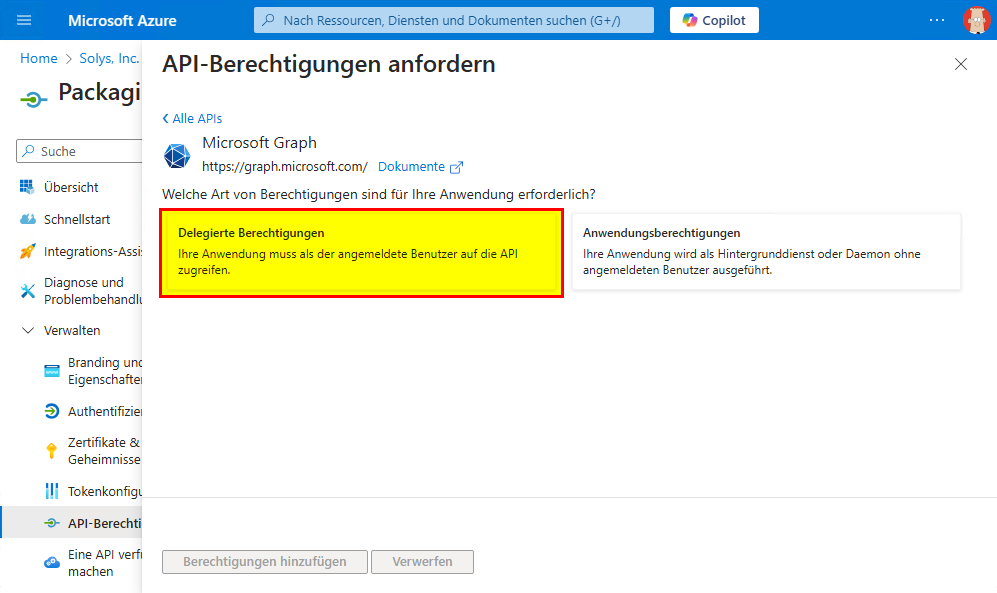Open the user account avatar
Viewport: 997px width, 593px height.
(x=975, y=20)
